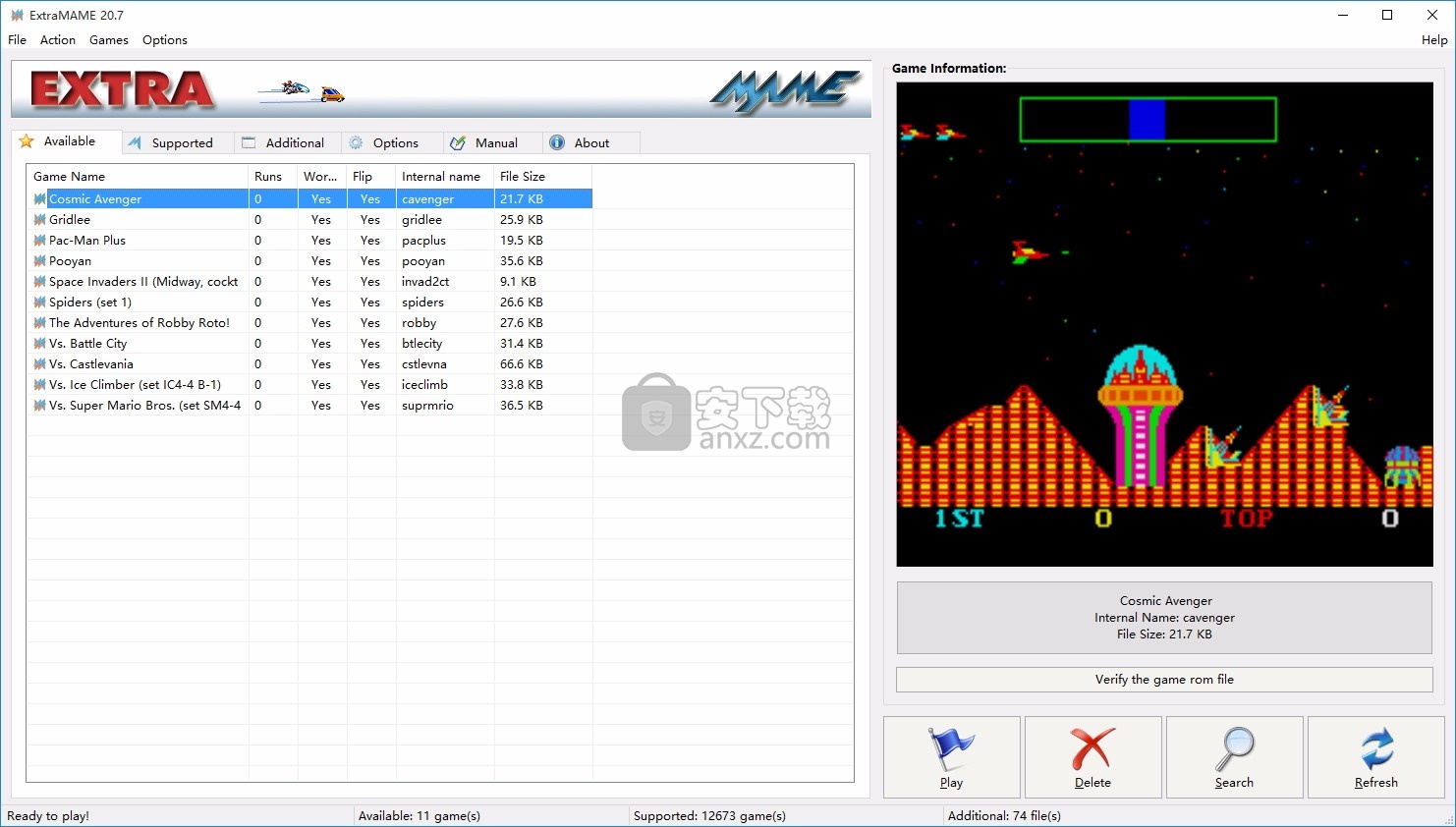Click the MAME icon beside Pooyan
Image resolution: width=1456 pixels, height=827 pixels.
[x=39, y=261]
